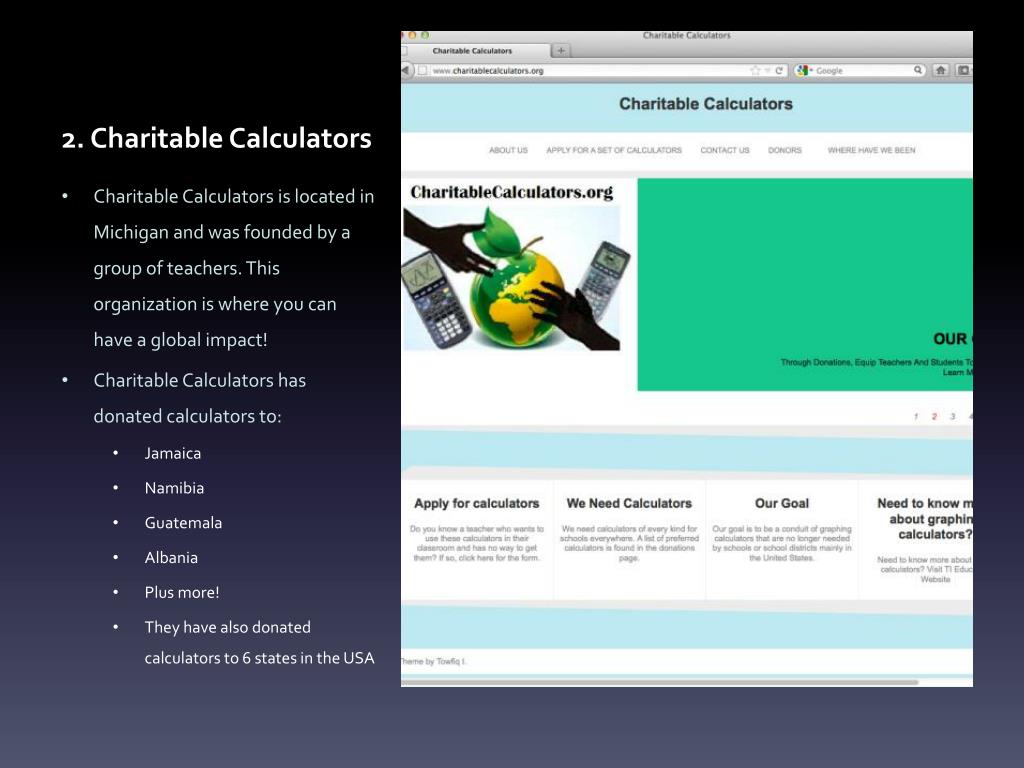Click the site identity icon before the URL

pyautogui.click(x=423, y=70)
